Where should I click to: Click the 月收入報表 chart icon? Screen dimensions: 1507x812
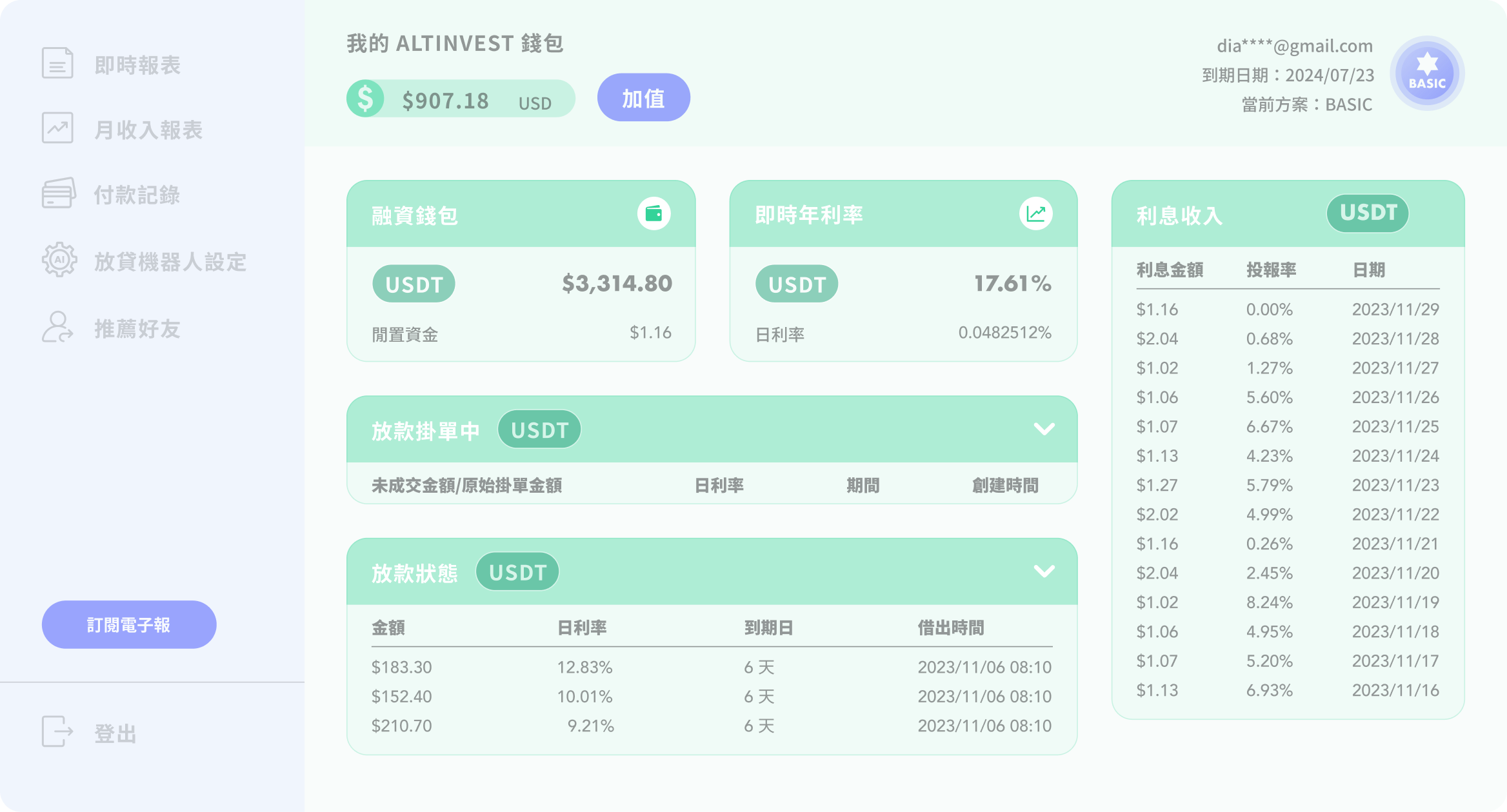[x=57, y=128]
